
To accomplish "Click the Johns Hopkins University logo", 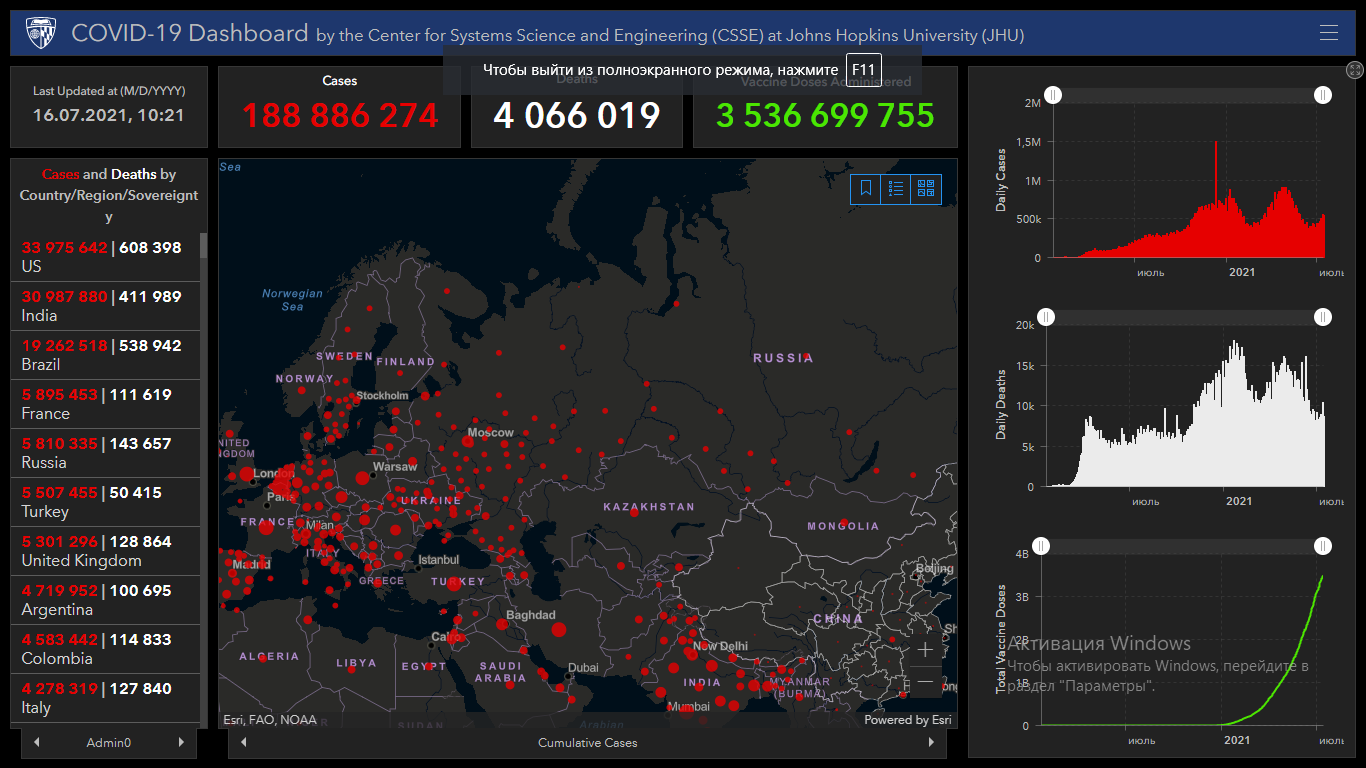I will click(x=41, y=33).
